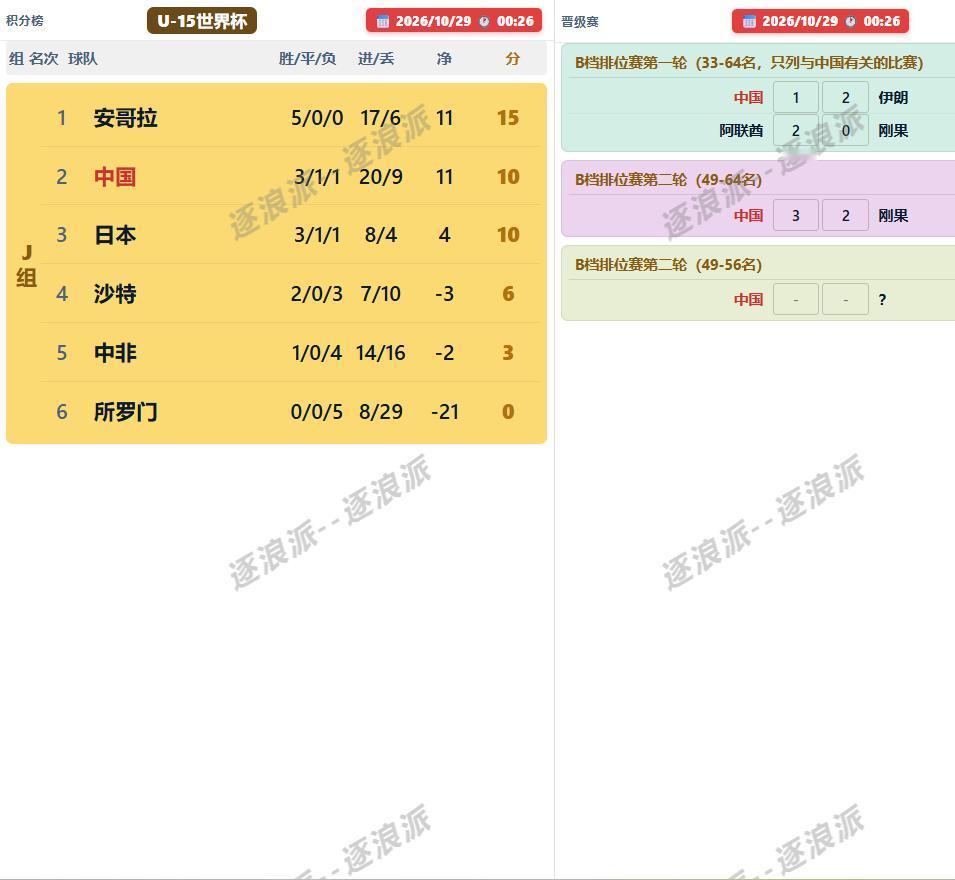Click team name 伊朗 in first round

coord(893,97)
